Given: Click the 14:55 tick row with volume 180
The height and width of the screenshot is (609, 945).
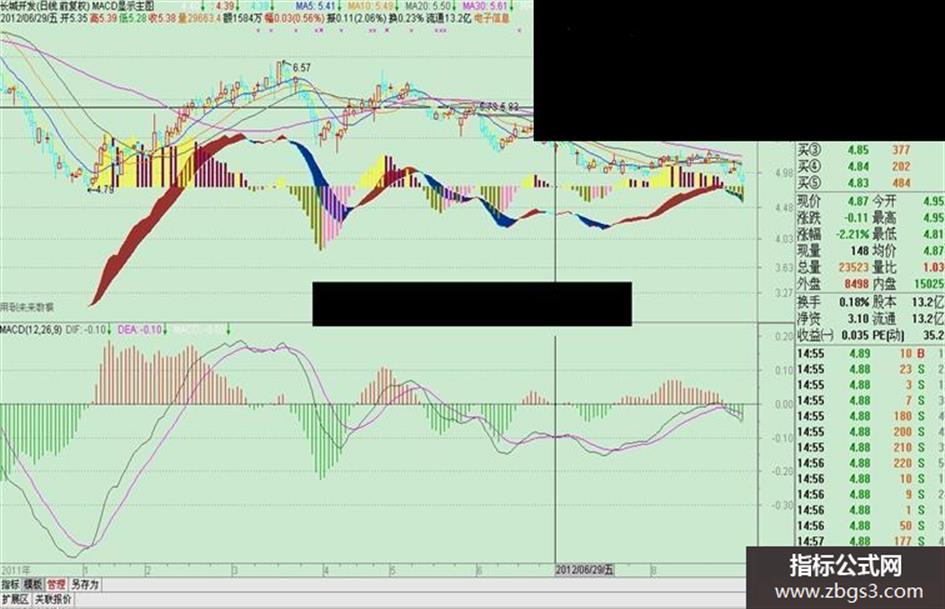Looking at the screenshot, I should 870,416.
